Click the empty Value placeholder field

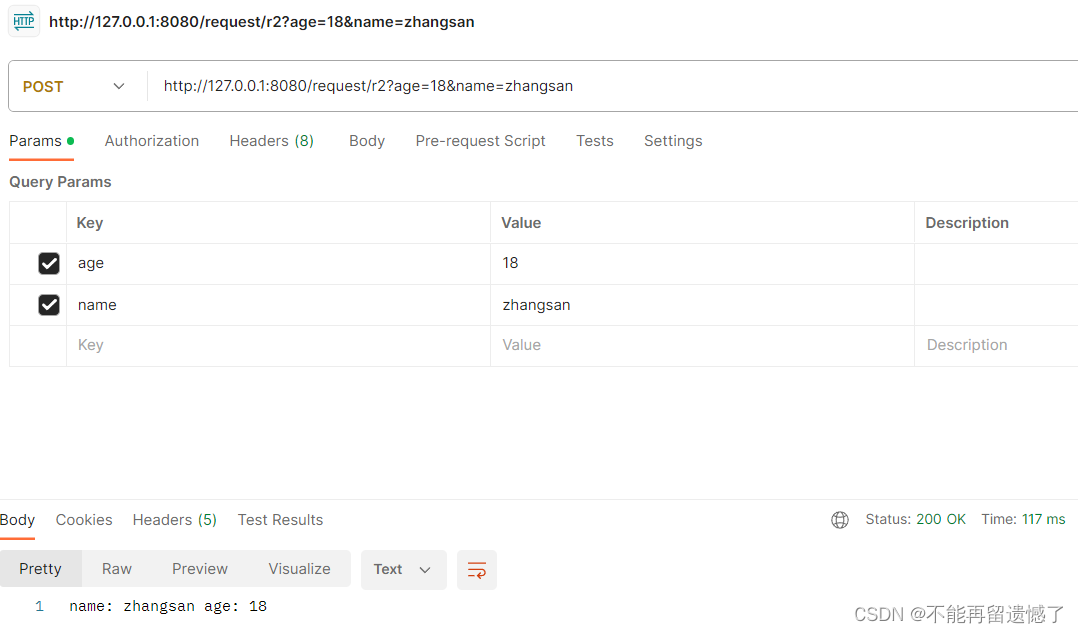click(x=702, y=345)
